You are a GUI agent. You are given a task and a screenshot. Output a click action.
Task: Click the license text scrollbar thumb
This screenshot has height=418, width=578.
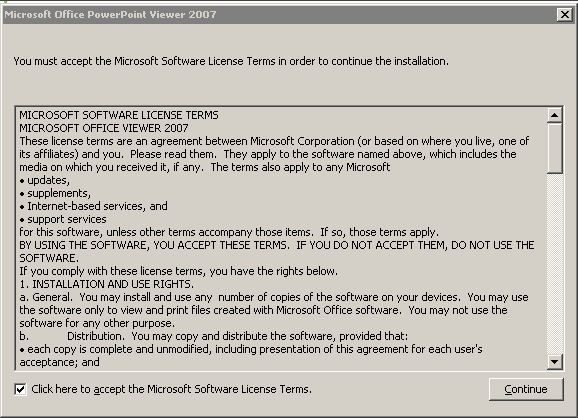[554, 148]
